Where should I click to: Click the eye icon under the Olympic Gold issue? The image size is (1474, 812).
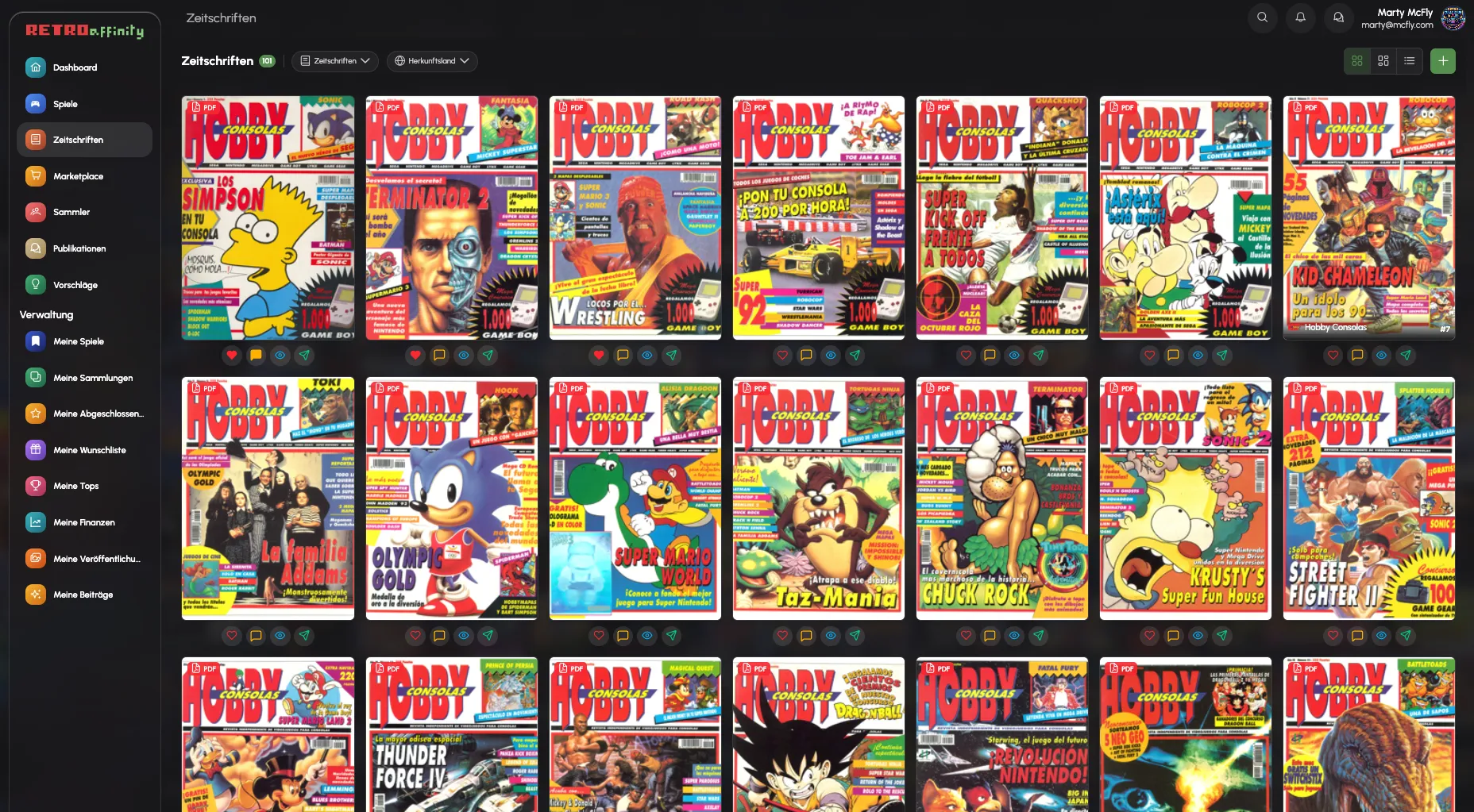464,635
